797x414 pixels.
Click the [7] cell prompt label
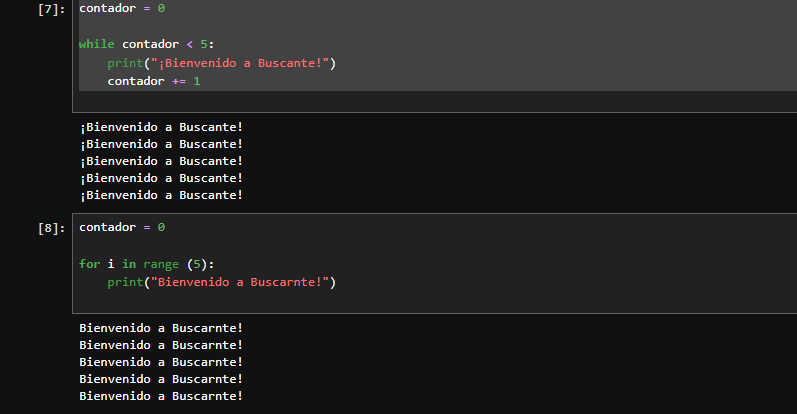tap(51, 9)
